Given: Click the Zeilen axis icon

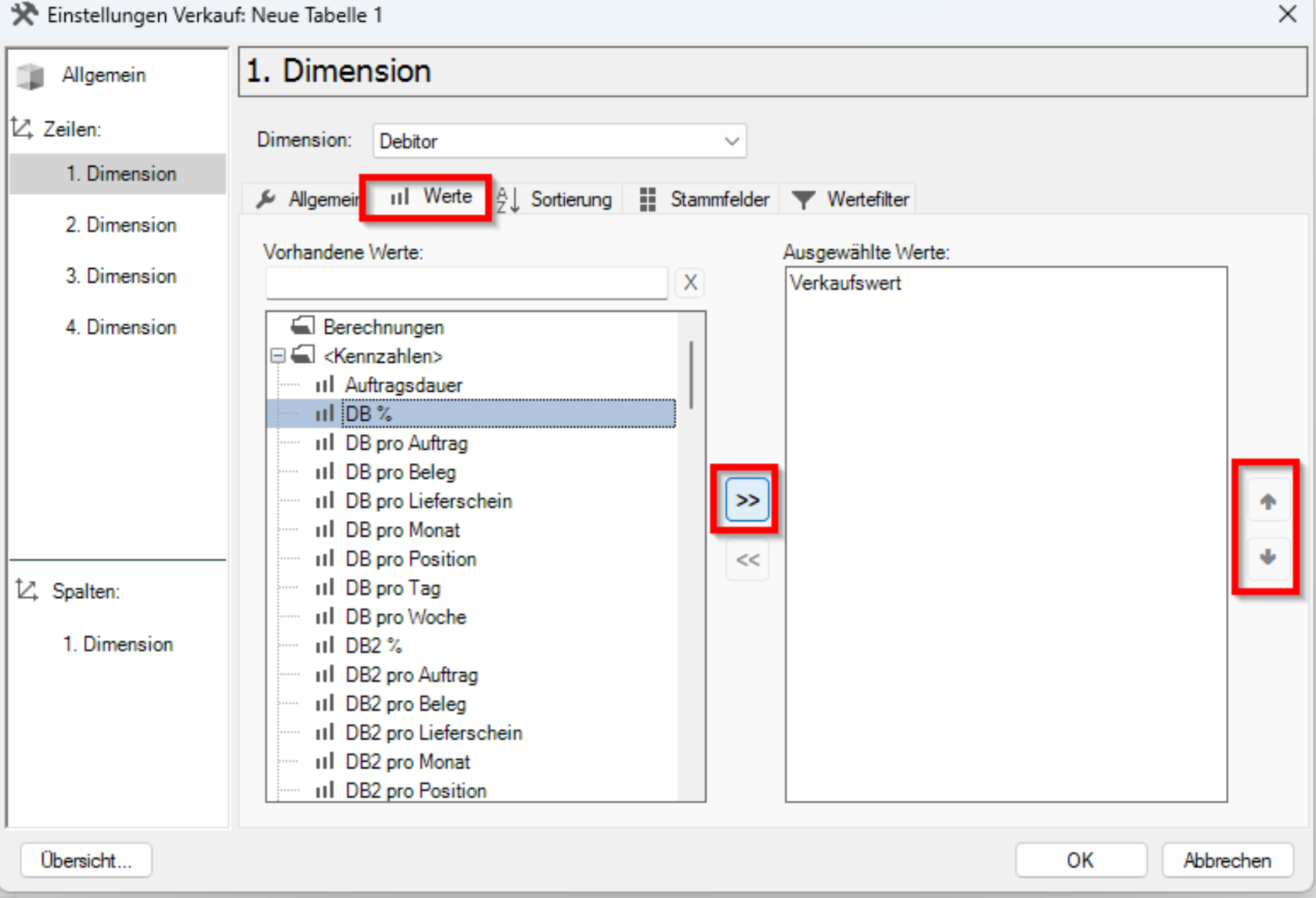Looking at the screenshot, I should 22,129.
